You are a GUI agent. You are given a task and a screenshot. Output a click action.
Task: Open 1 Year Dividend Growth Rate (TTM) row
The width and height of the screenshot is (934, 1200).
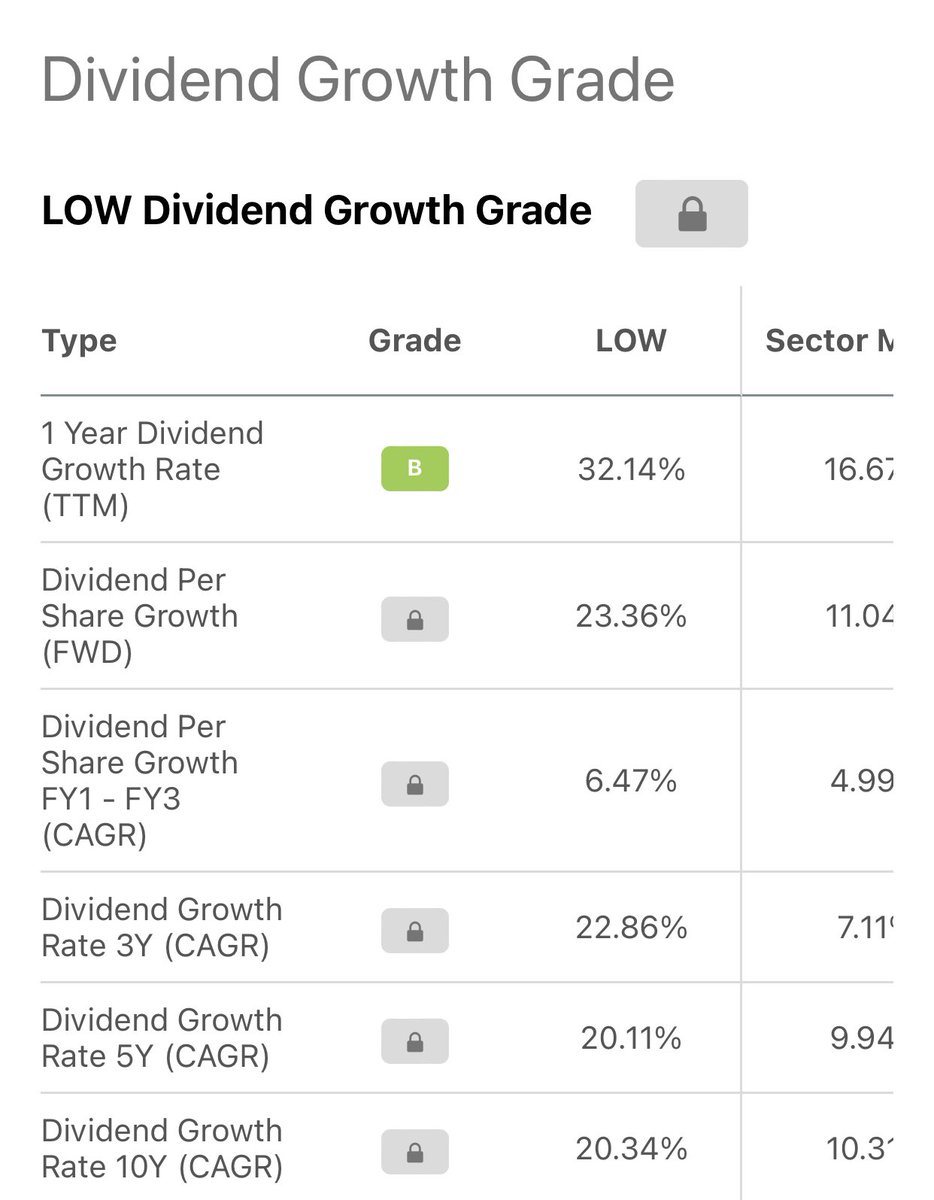point(467,469)
